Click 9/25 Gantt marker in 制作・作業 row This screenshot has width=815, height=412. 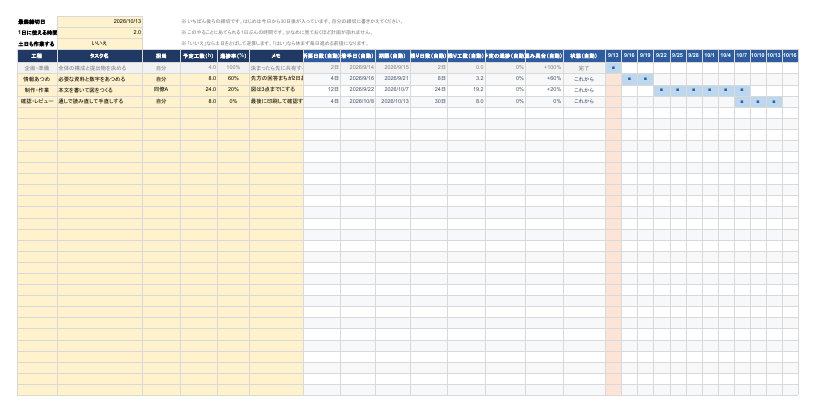click(x=678, y=90)
